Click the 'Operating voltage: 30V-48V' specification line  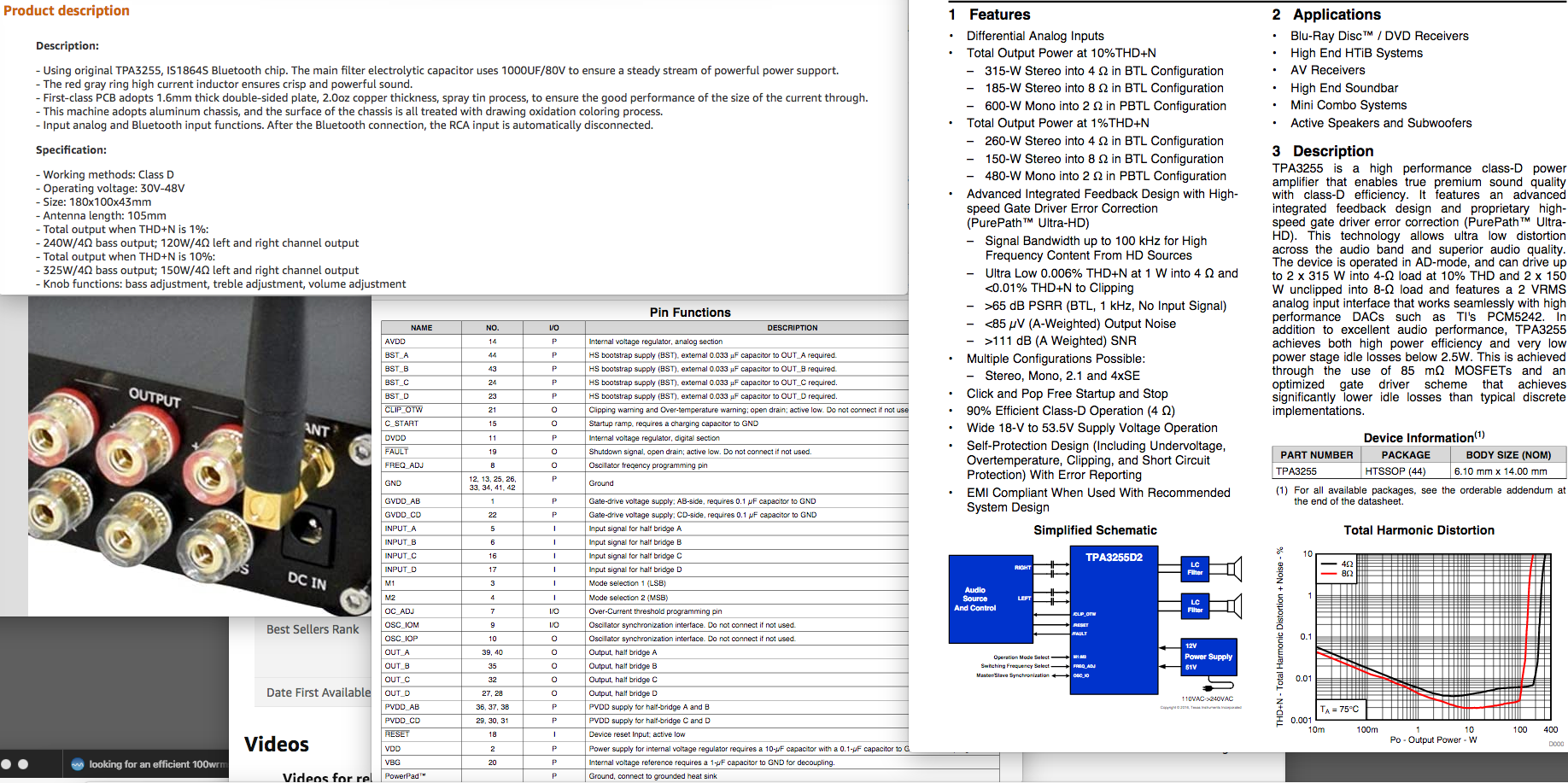pyautogui.click(x=110, y=188)
